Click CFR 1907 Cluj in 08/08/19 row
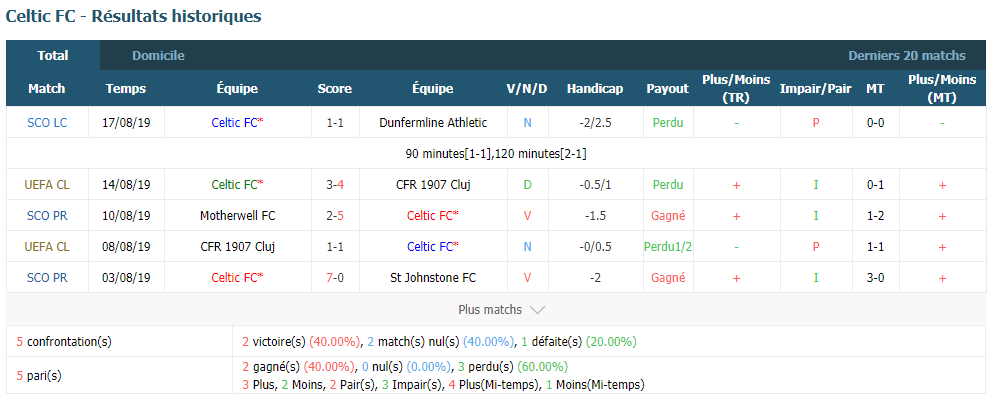This screenshot has width=994, height=402. click(x=237, y=247)
